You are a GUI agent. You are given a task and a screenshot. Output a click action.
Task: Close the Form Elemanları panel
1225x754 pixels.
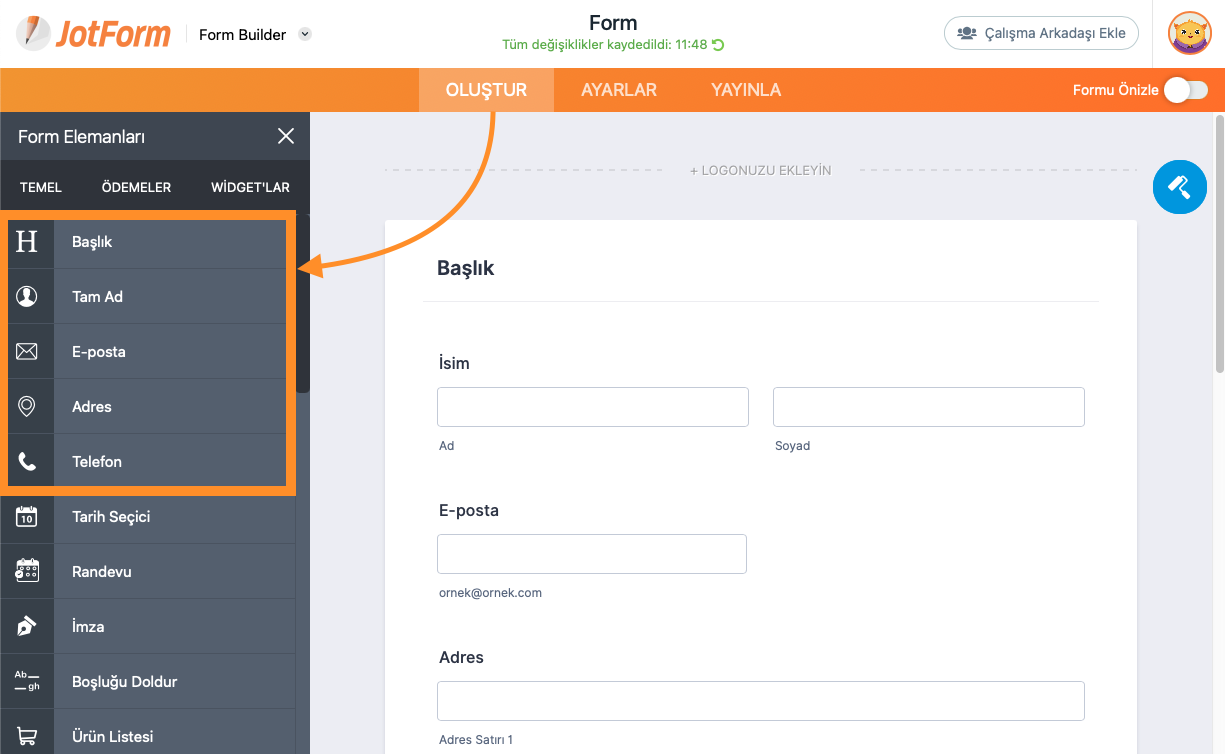click(286, 136)
